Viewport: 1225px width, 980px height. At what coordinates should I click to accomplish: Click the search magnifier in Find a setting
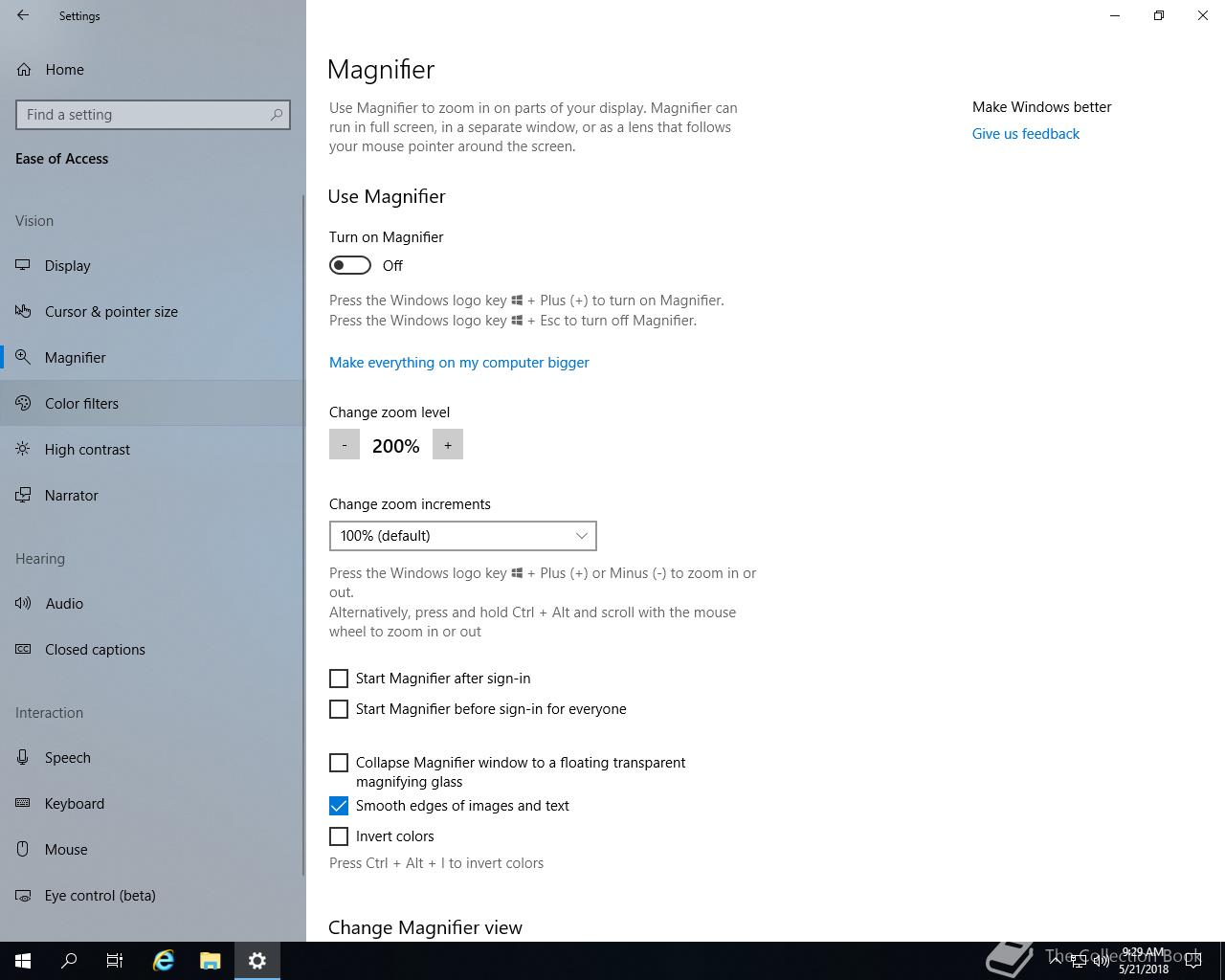[277, 115]
